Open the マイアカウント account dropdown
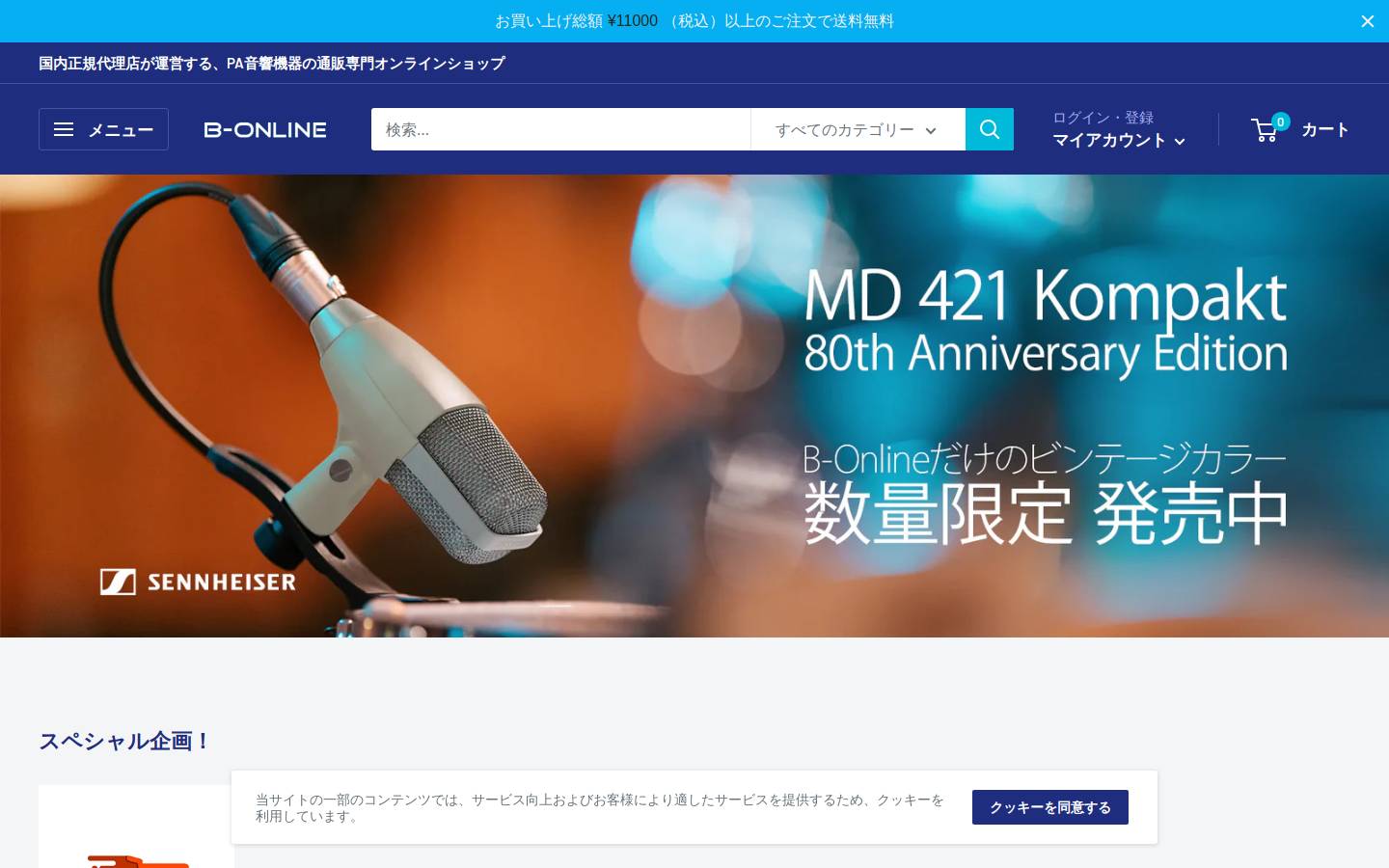The image size is (1389, 868). (x=1119, y=141)
